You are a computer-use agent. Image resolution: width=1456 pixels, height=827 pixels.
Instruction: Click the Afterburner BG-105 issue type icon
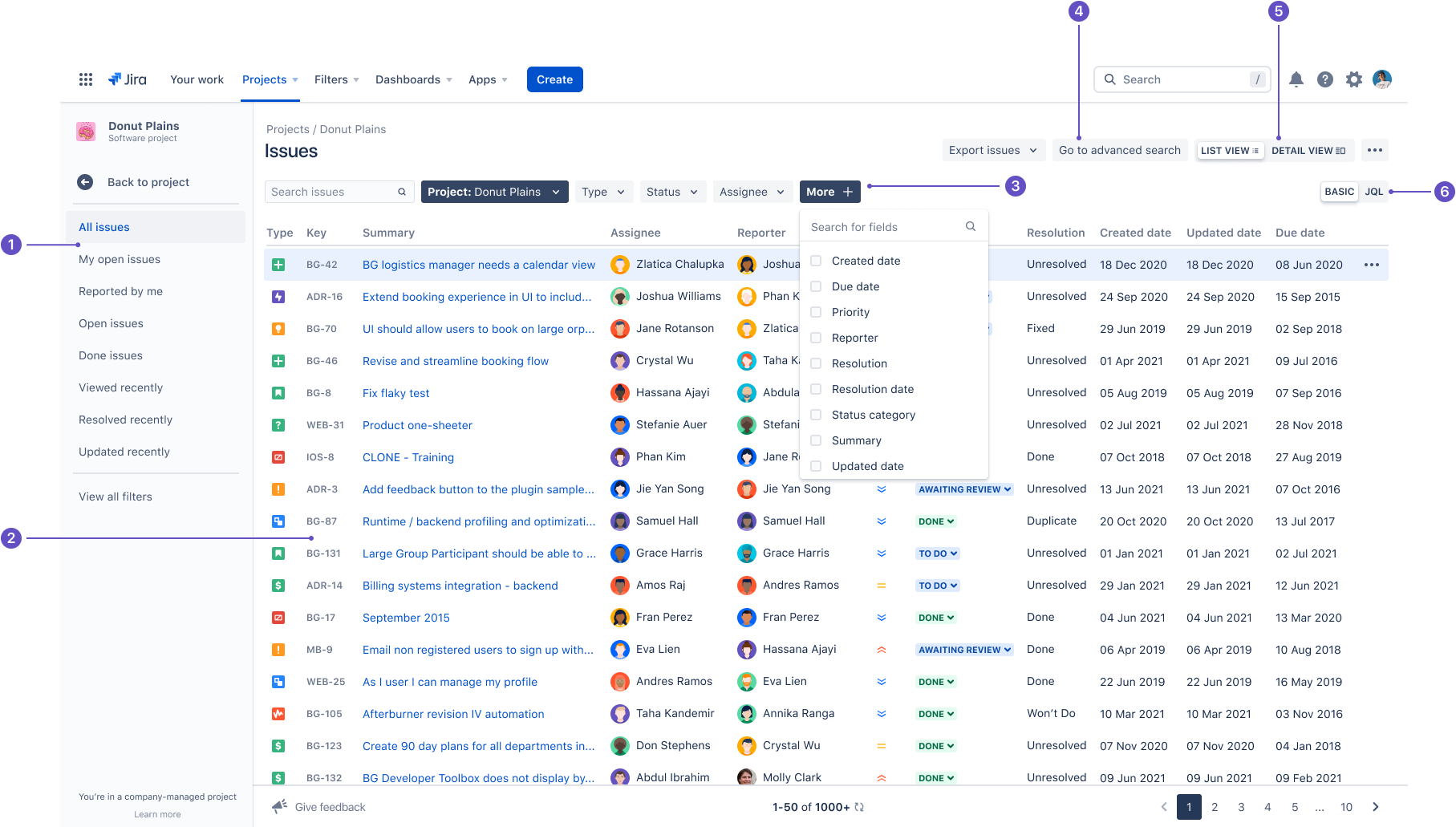[278, 714]
